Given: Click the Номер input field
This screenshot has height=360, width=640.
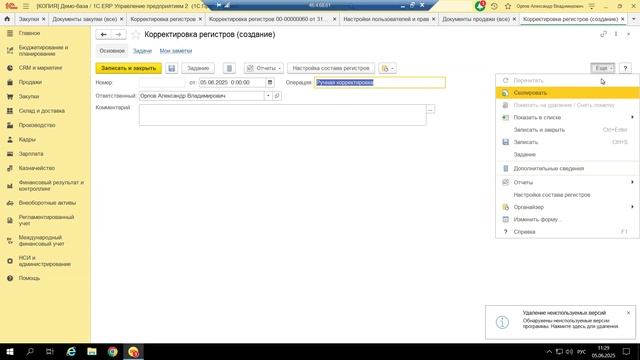Looking at the screenshot, I should point(162,82).
